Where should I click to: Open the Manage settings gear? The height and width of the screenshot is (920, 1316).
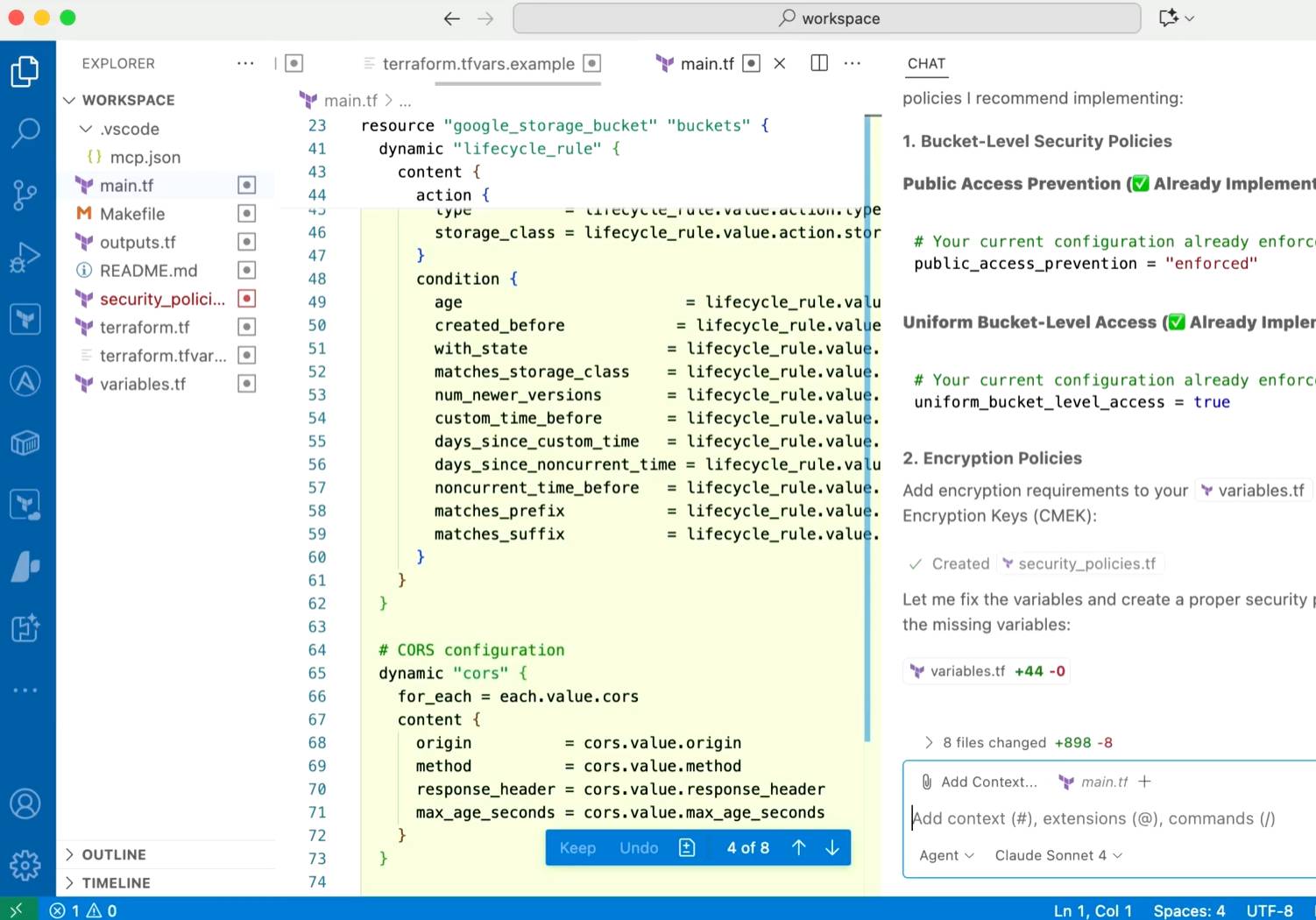[25, 865]
